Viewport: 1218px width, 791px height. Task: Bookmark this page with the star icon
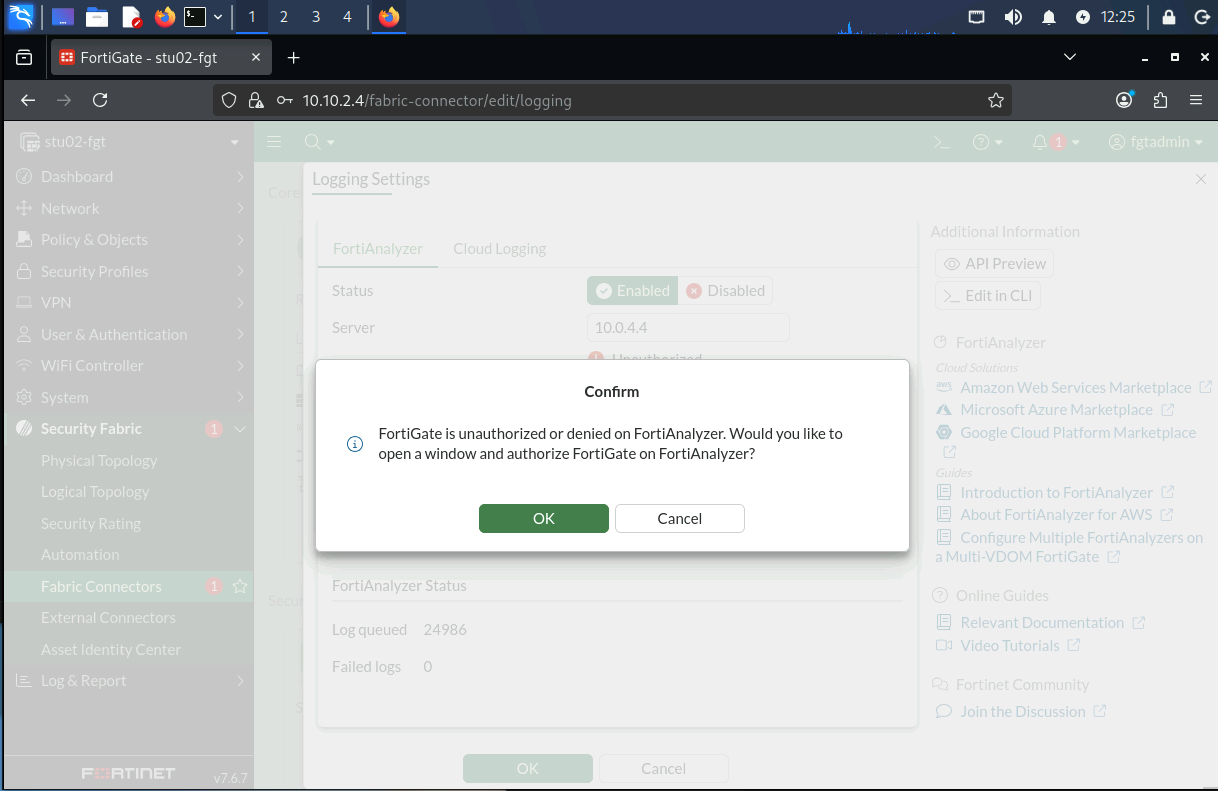click(995, 100)
